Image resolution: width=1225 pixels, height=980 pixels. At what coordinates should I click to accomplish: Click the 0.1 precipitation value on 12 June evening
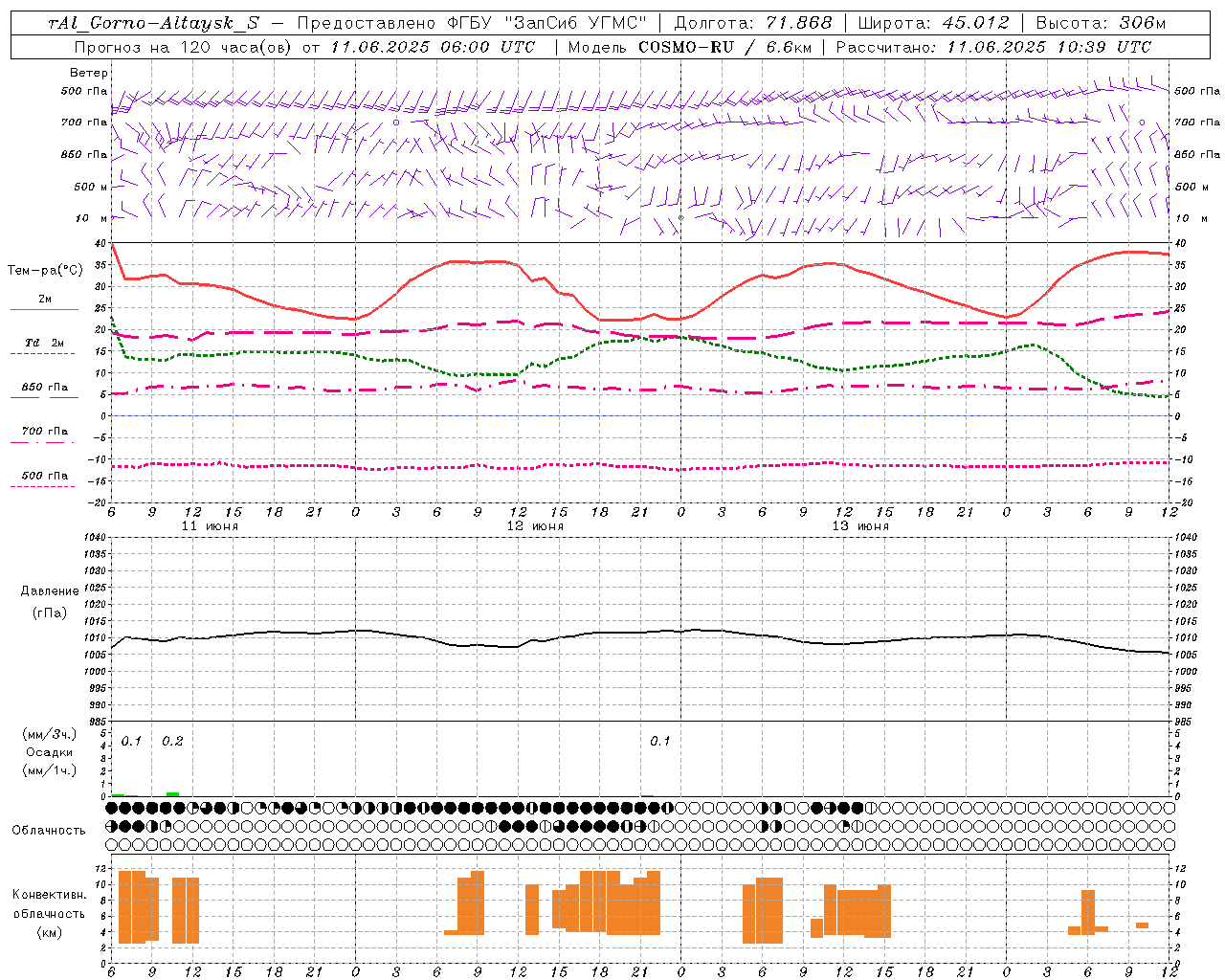click(660, 741)
